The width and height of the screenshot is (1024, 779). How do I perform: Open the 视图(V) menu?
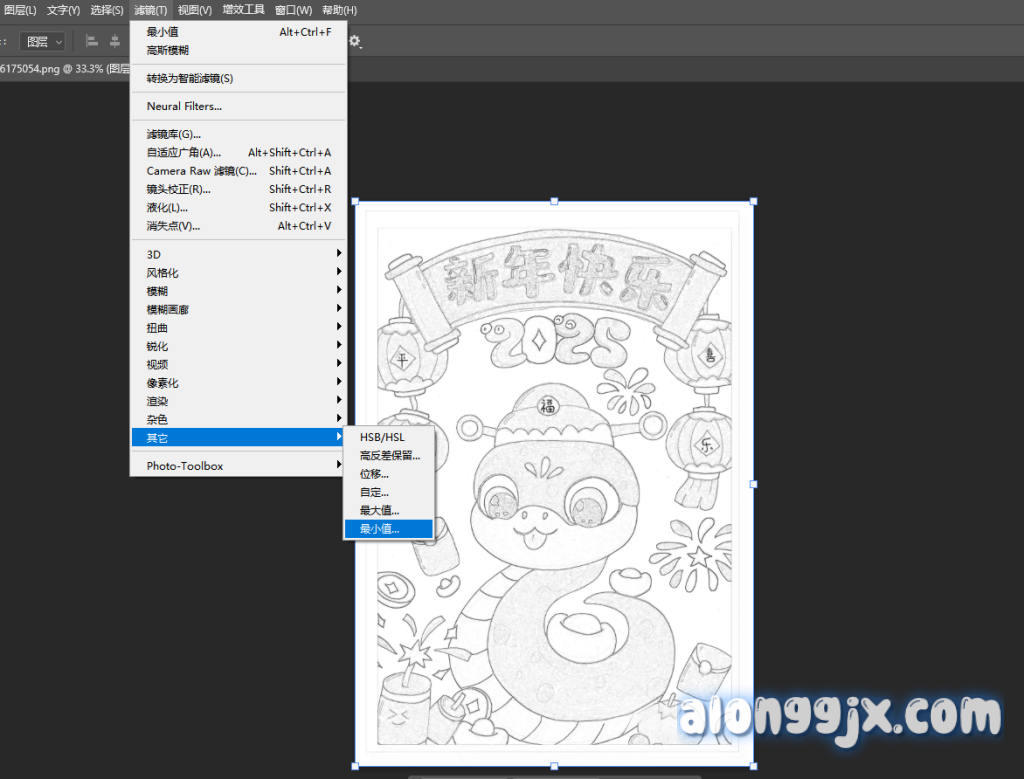pos(195,10)
